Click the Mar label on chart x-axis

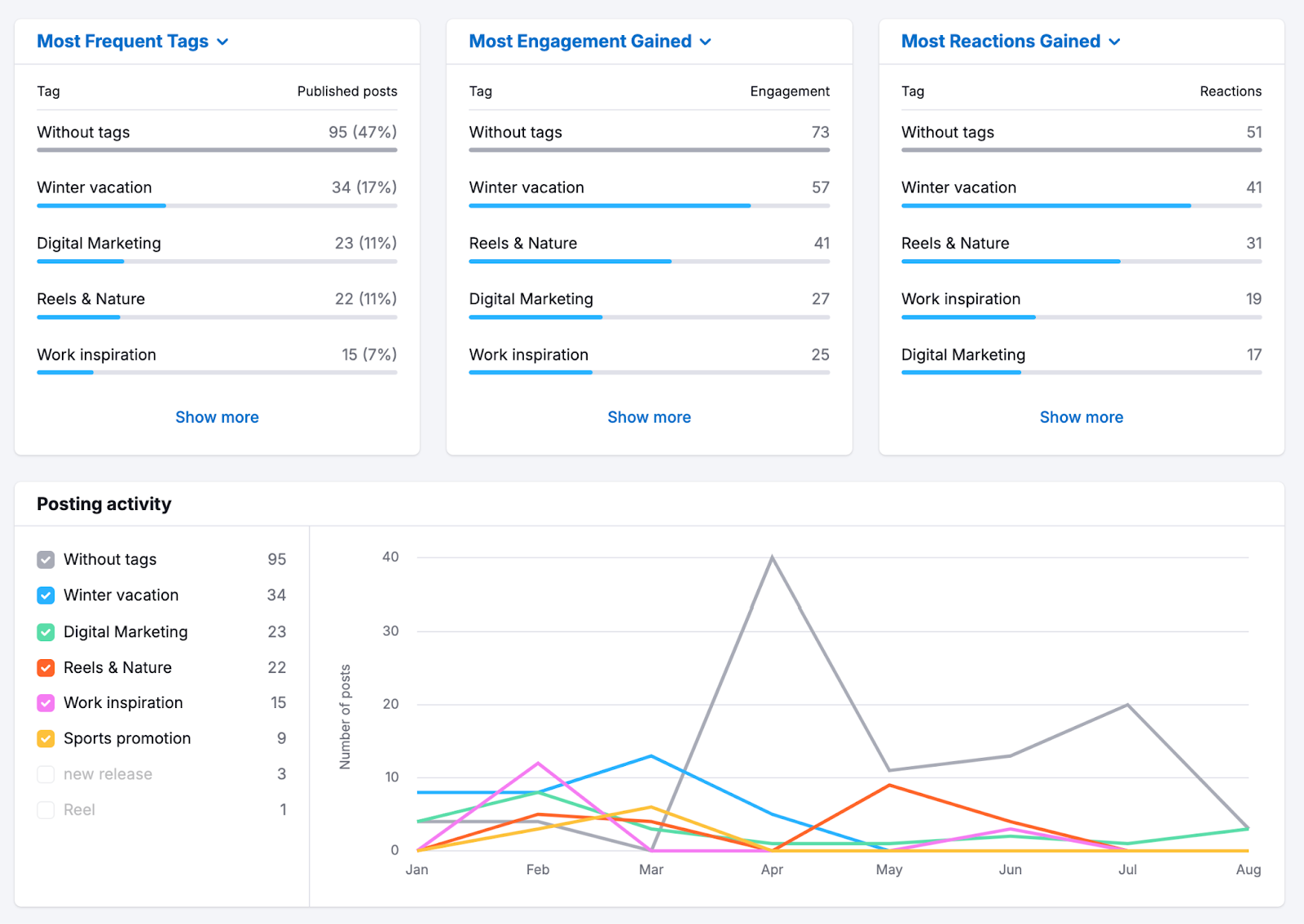click(x=651, y=870)
